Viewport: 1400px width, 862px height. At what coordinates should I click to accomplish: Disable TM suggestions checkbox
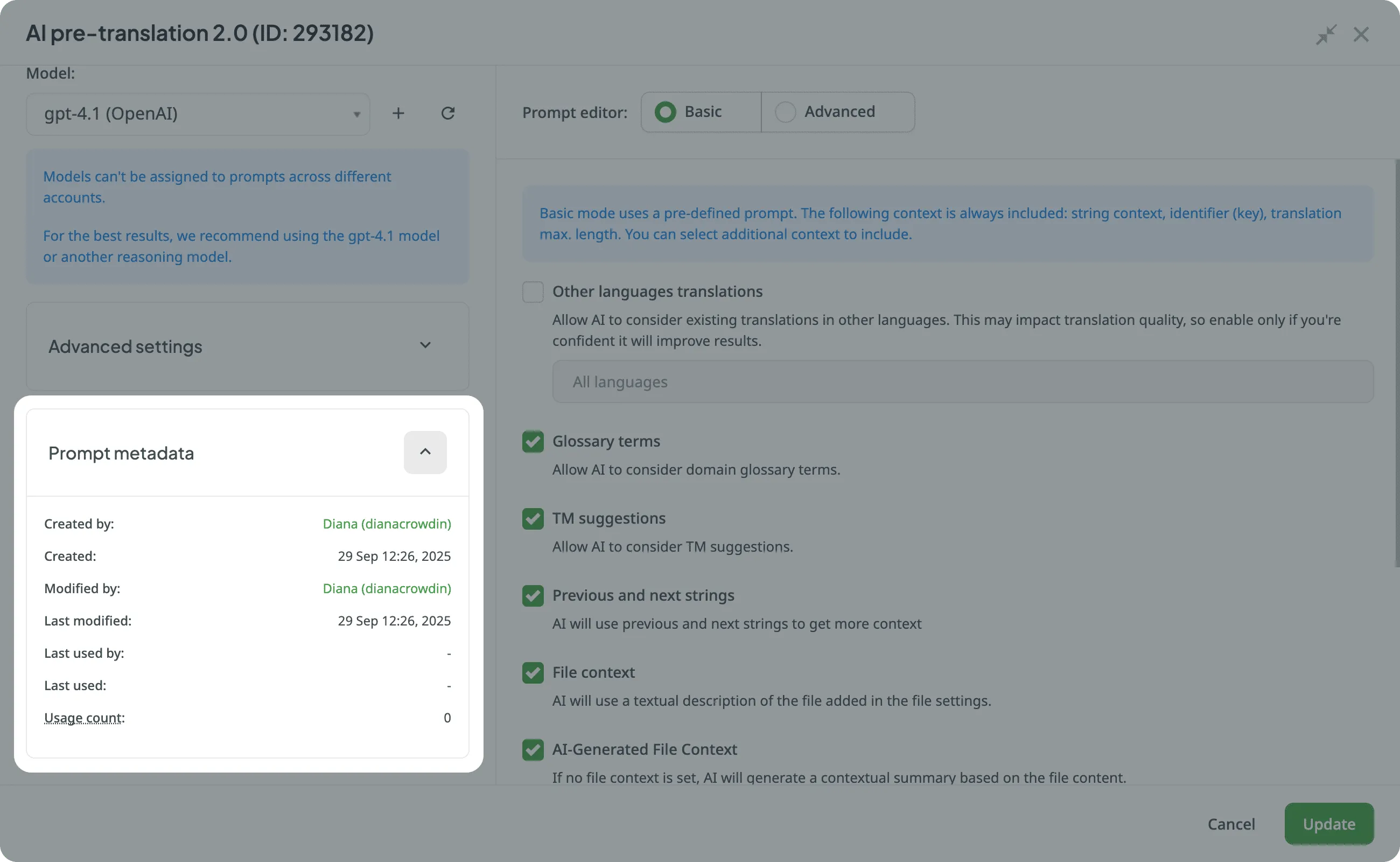tap(533, 519)
